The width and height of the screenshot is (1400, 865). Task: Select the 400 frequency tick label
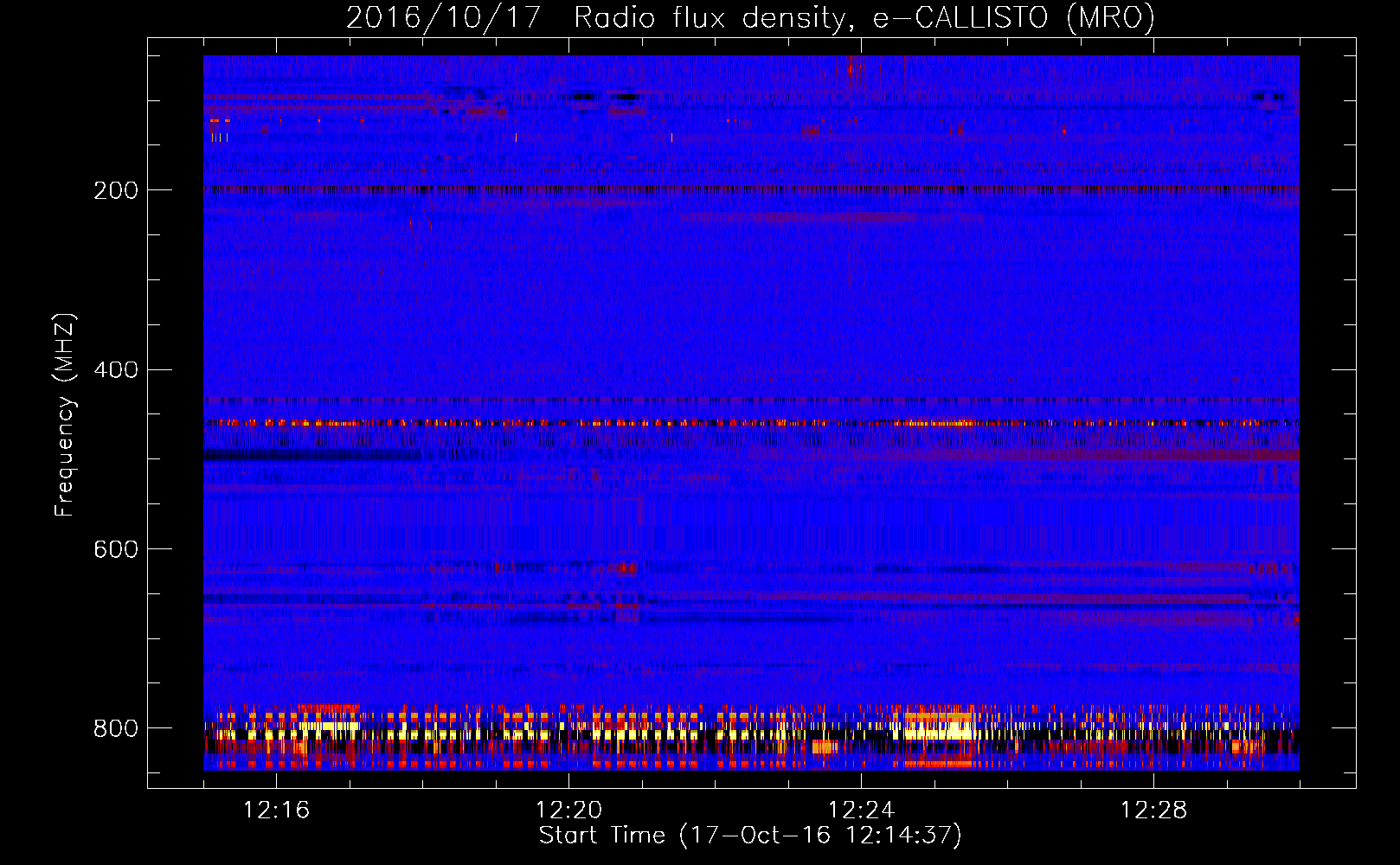[116, 370]
